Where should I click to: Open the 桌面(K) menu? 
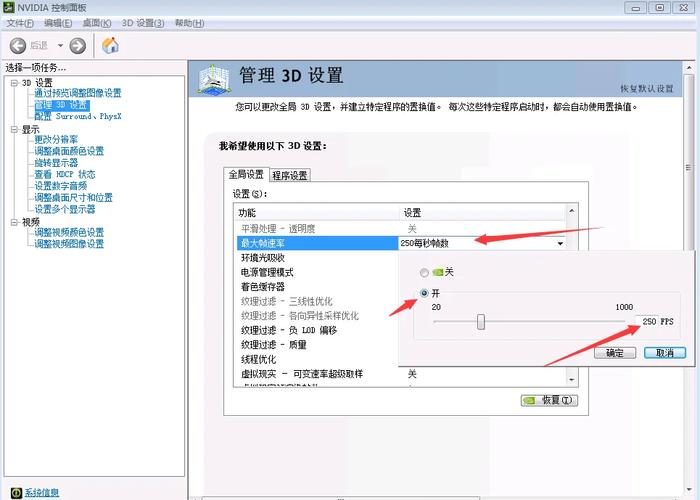point(97,23)
